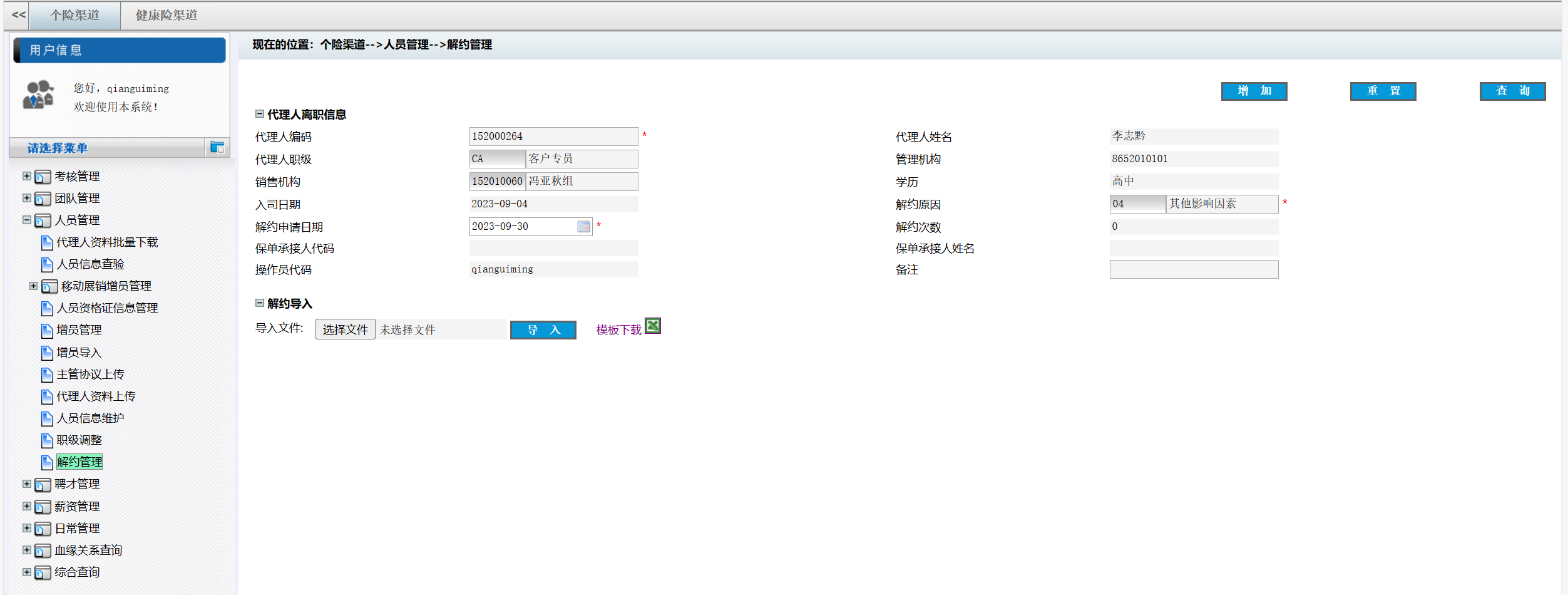Click the user avatar icon
Screen dimensions: 1568x595
39,95
